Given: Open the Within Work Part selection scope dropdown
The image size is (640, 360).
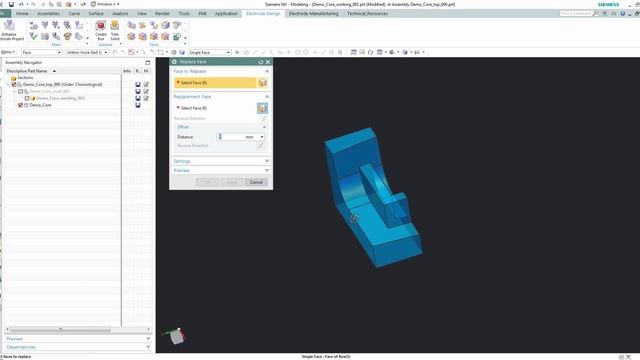Looking at the screenshot, I should tap(87, 52).
